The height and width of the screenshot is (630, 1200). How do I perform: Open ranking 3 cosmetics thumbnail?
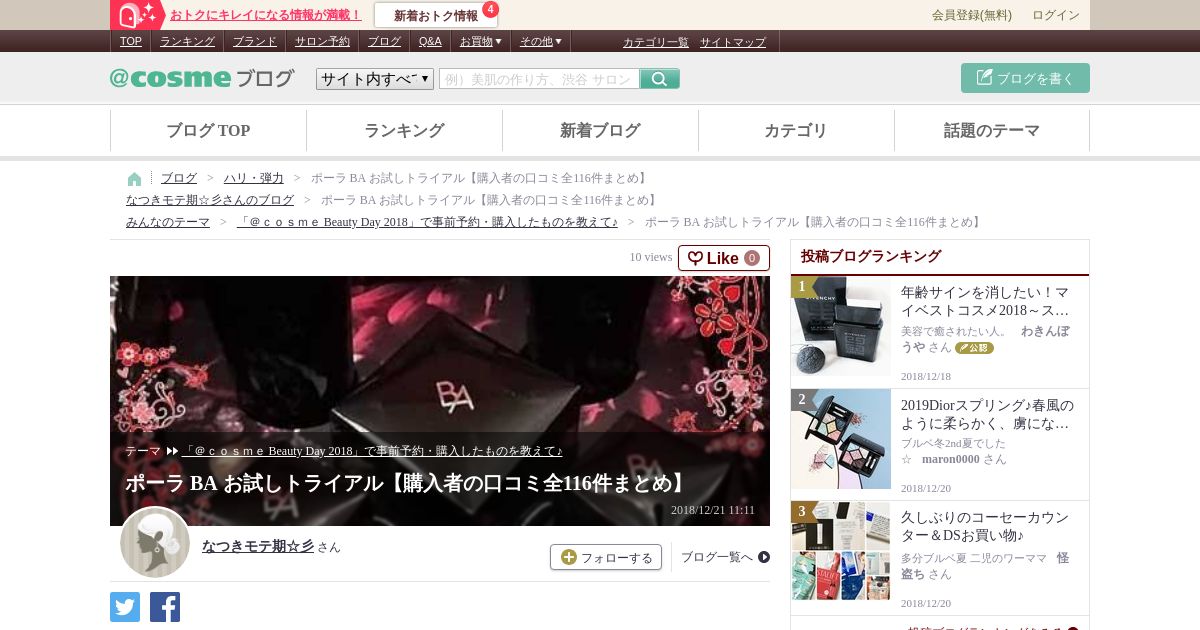point(841,551)
